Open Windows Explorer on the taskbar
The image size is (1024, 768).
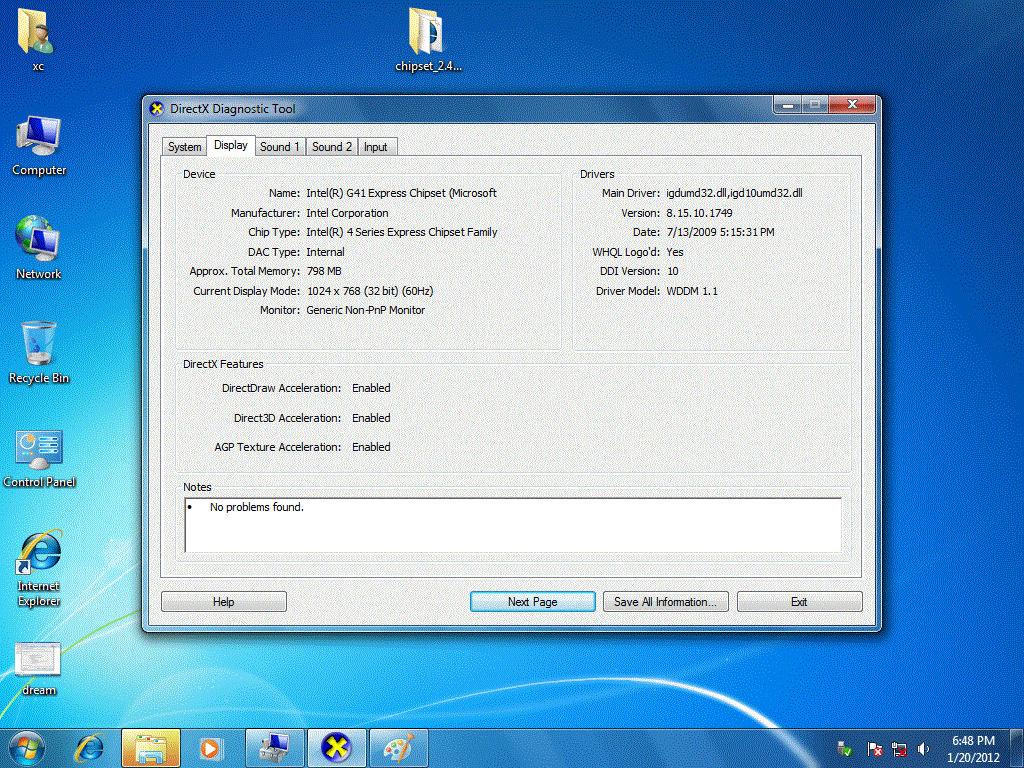click(x=151, y=747)
